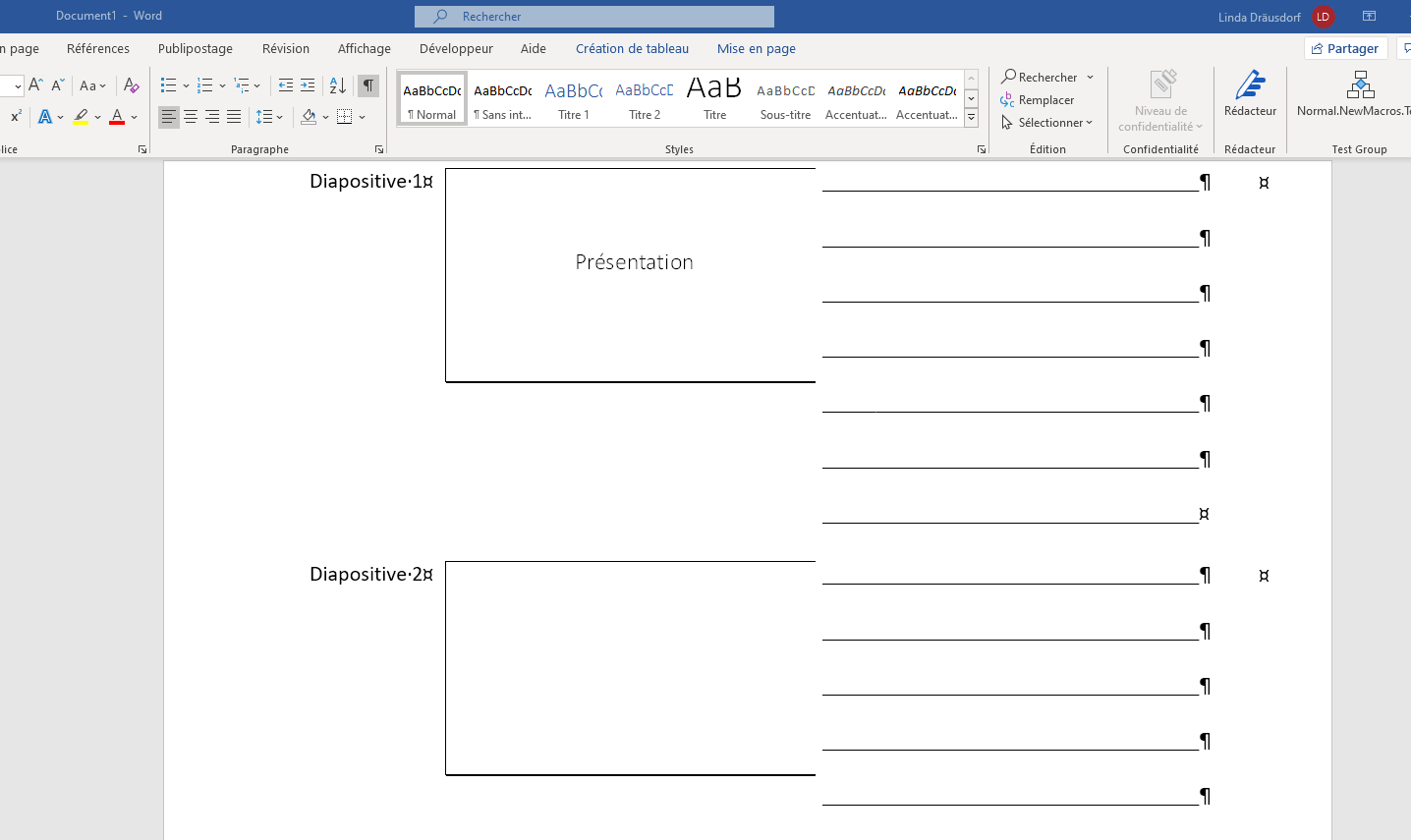Apply shading with the paint bucket icon

pos(309,117)
